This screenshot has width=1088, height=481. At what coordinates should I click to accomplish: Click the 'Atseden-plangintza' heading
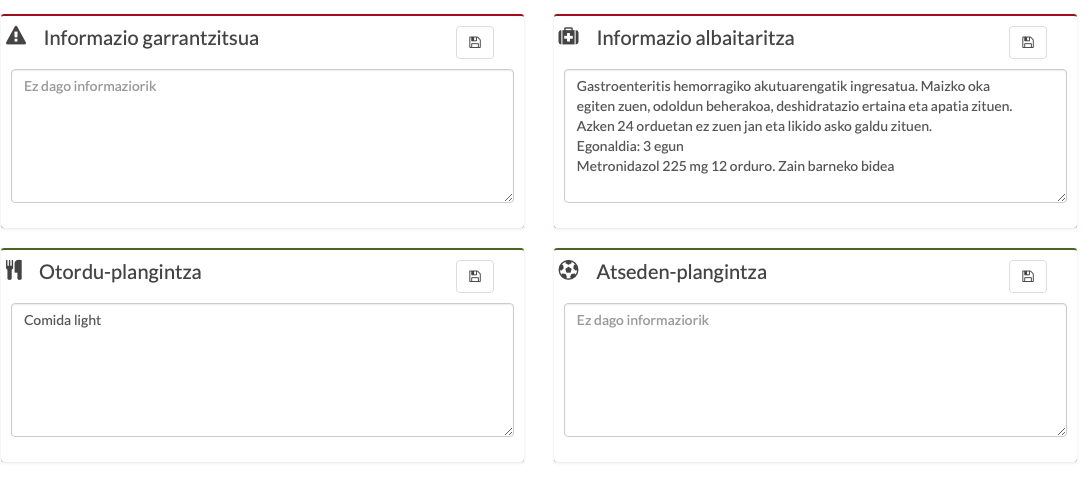(x=681, y=272)
